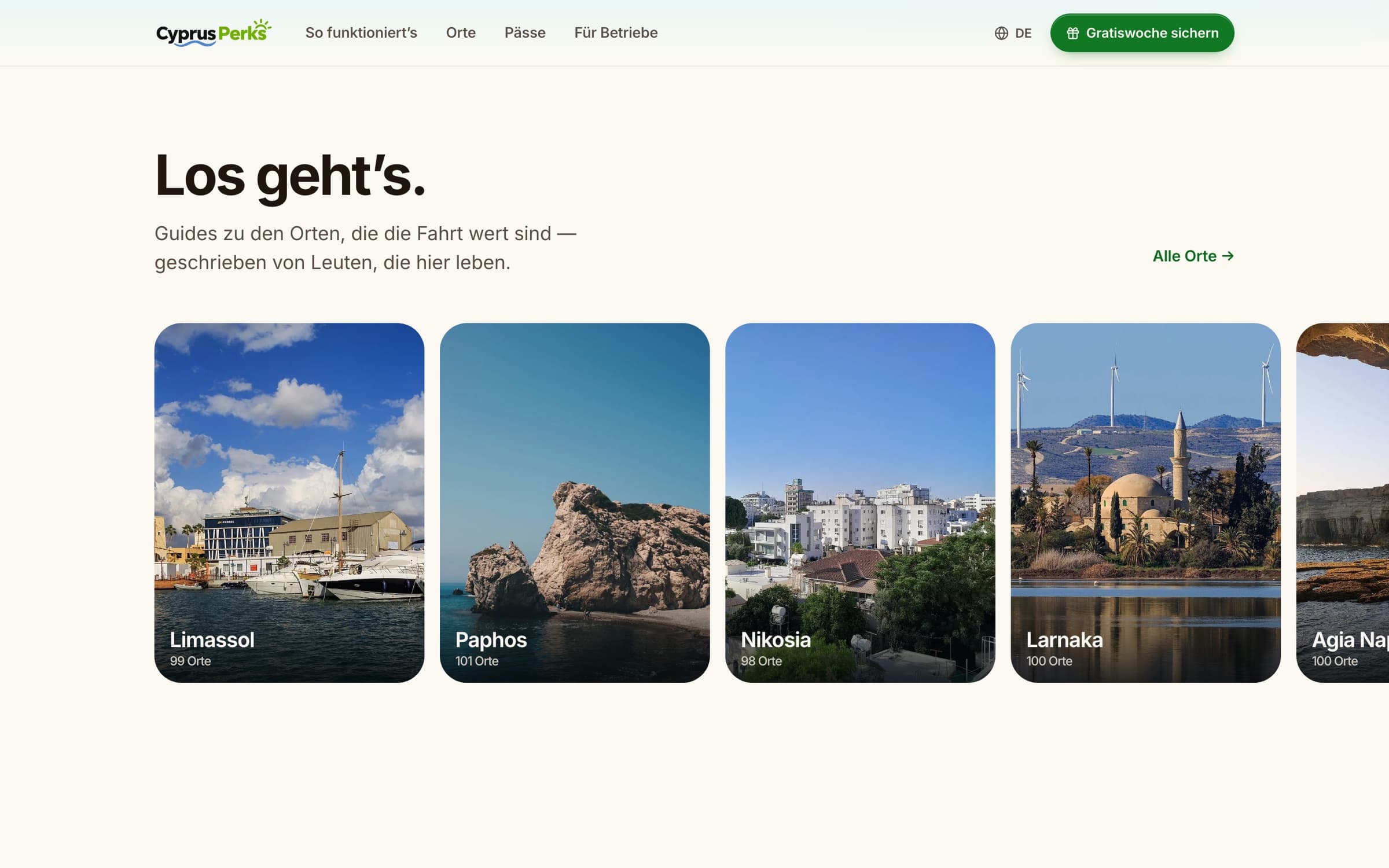Open the Paphos city card
Viewport: 1389px width, 868px height.
click(575, 502)
